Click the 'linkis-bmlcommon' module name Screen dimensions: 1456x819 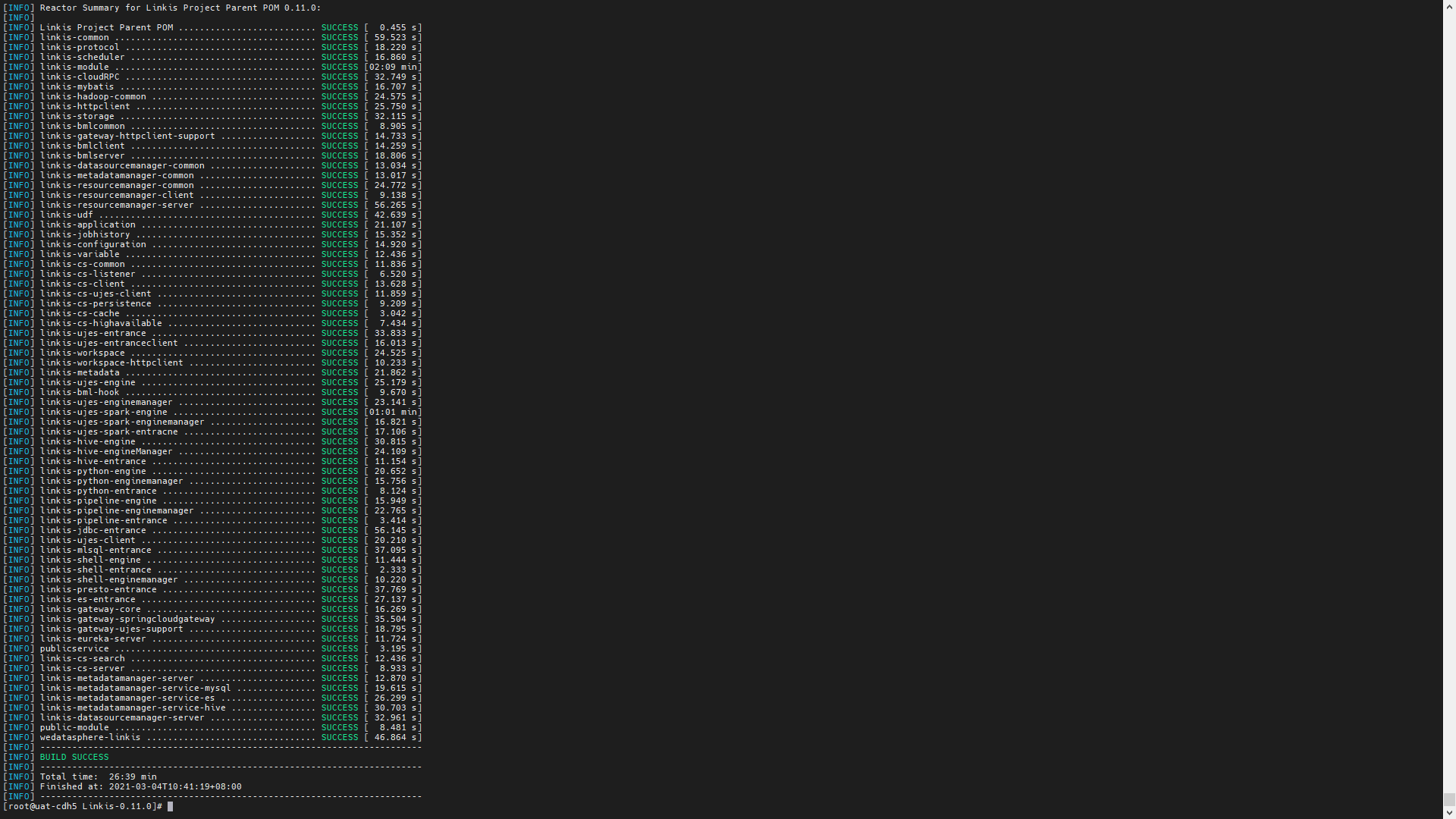click(82, 126)
